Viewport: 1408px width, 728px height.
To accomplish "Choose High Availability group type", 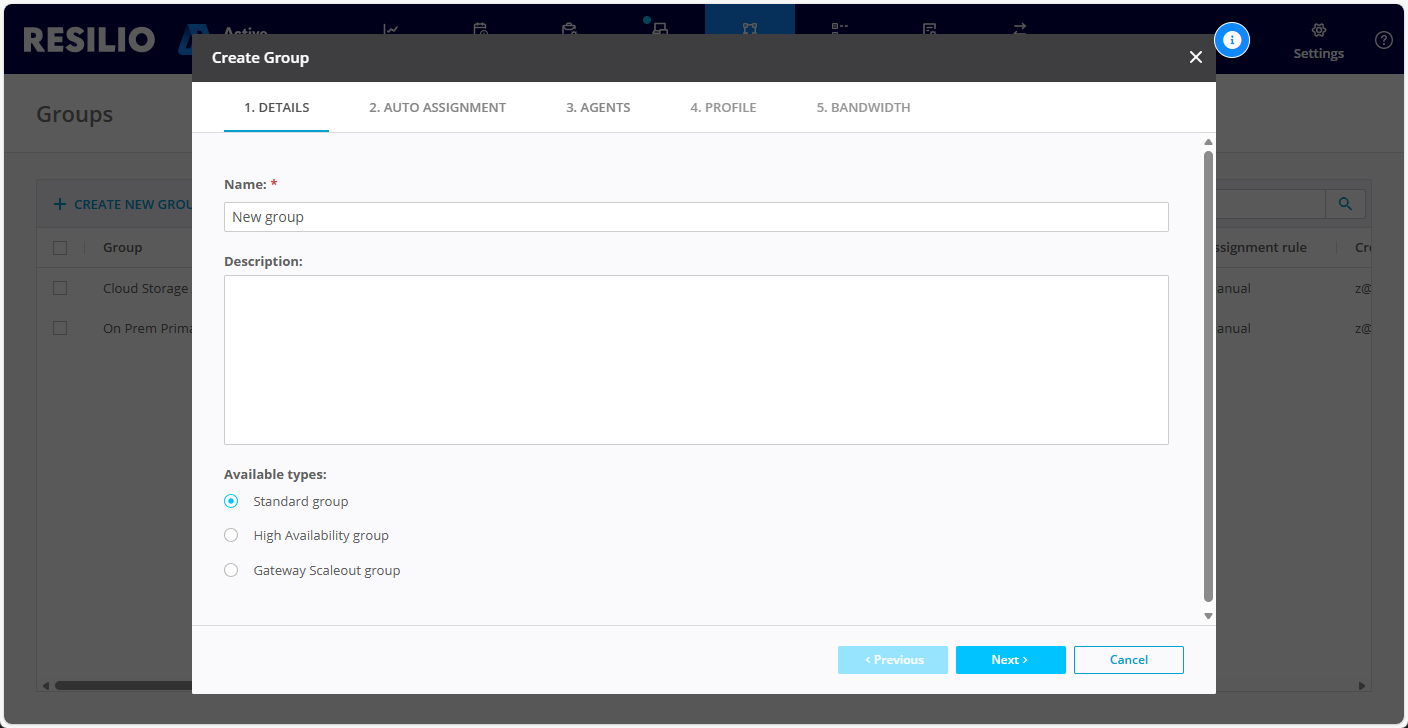I will click(231, 535).
